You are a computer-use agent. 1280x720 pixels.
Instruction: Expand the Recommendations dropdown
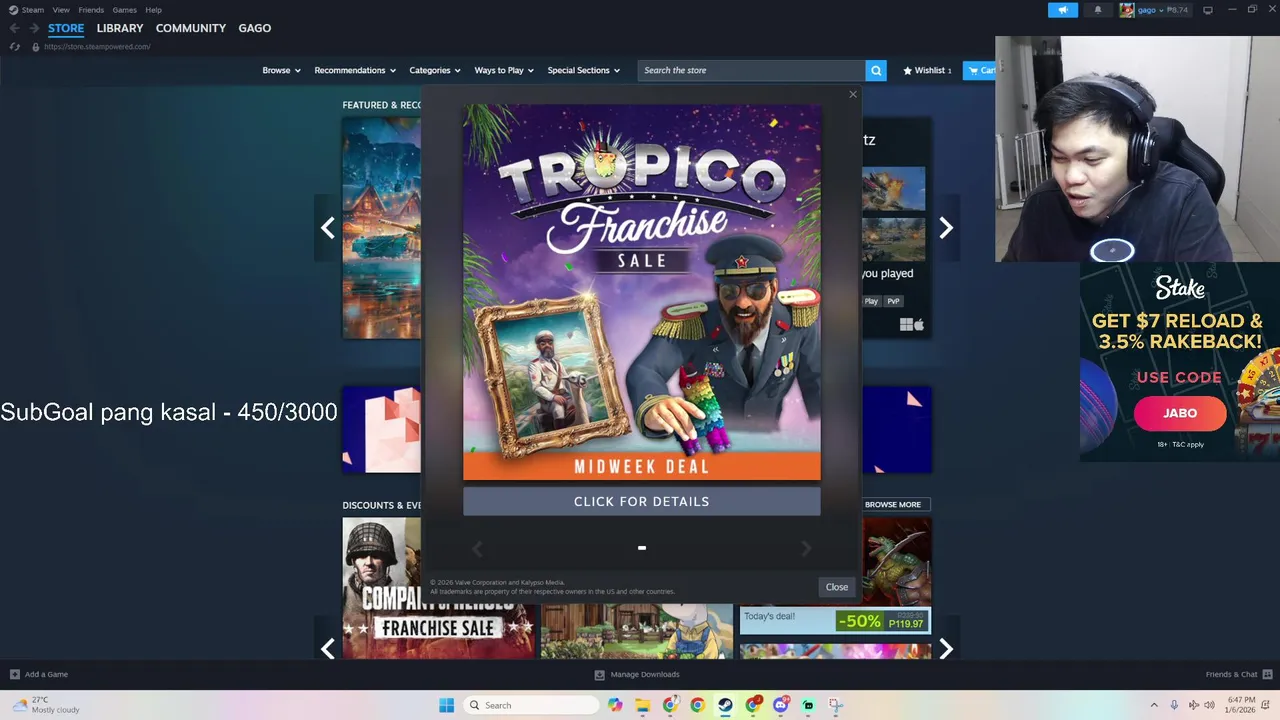coord(355,70)
